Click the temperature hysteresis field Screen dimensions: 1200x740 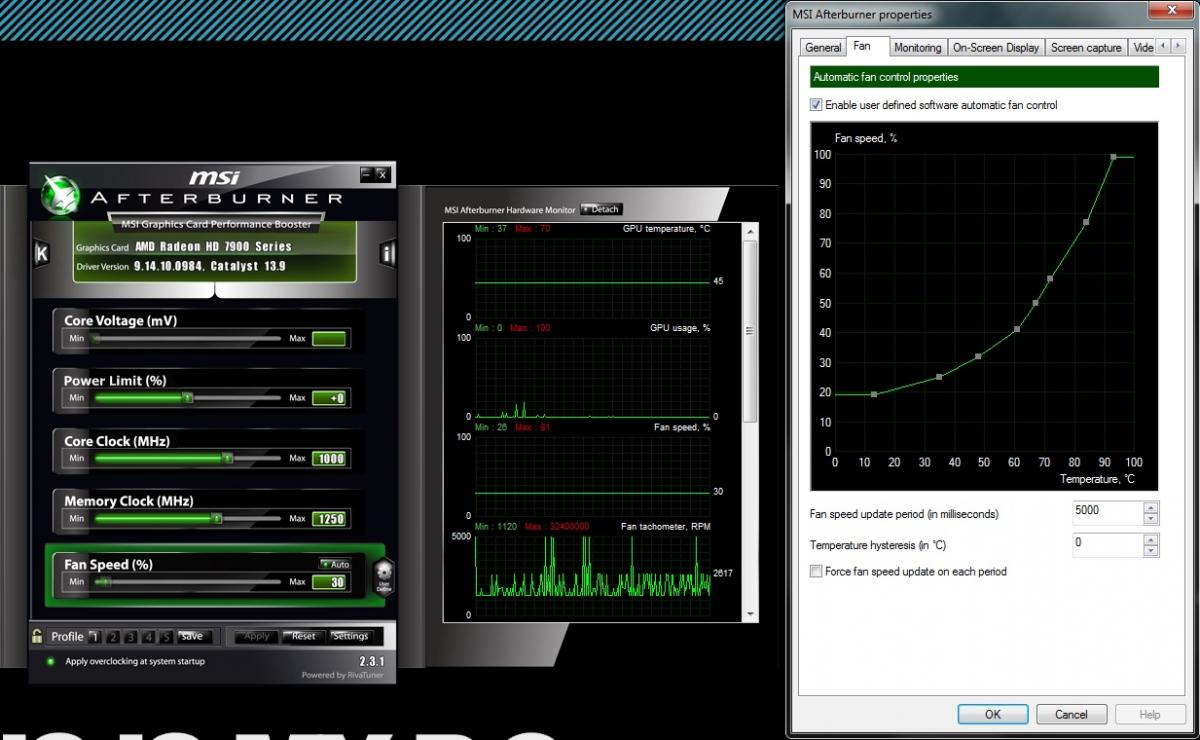[1107, 544]
